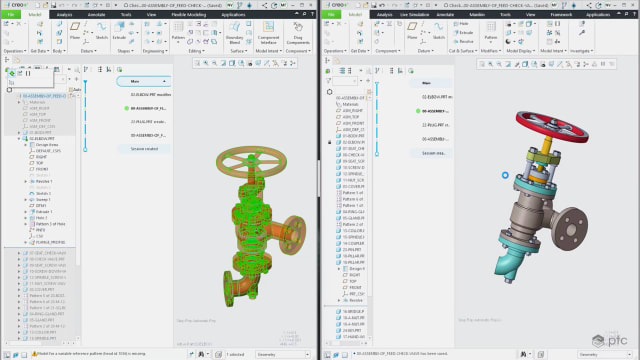The height and width of the screenshot is (360, 640).
Task: Activate Drag Components in left window
Action: (x=298, y=33)
